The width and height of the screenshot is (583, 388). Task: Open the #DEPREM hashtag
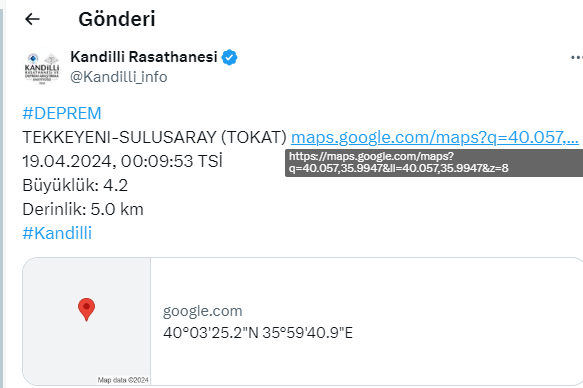[x=62, y=113]
